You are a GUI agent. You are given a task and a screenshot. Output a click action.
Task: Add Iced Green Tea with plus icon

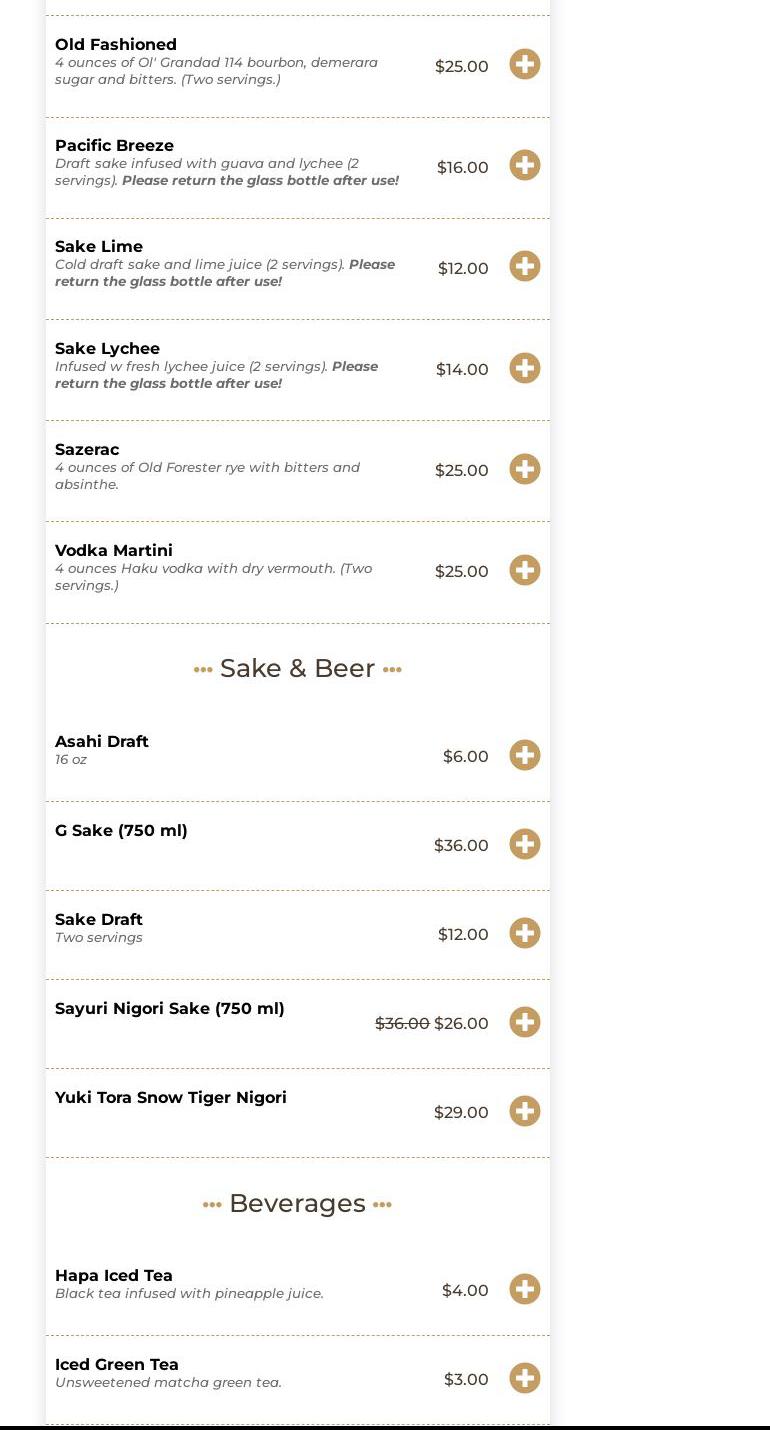pos(524,1378)
